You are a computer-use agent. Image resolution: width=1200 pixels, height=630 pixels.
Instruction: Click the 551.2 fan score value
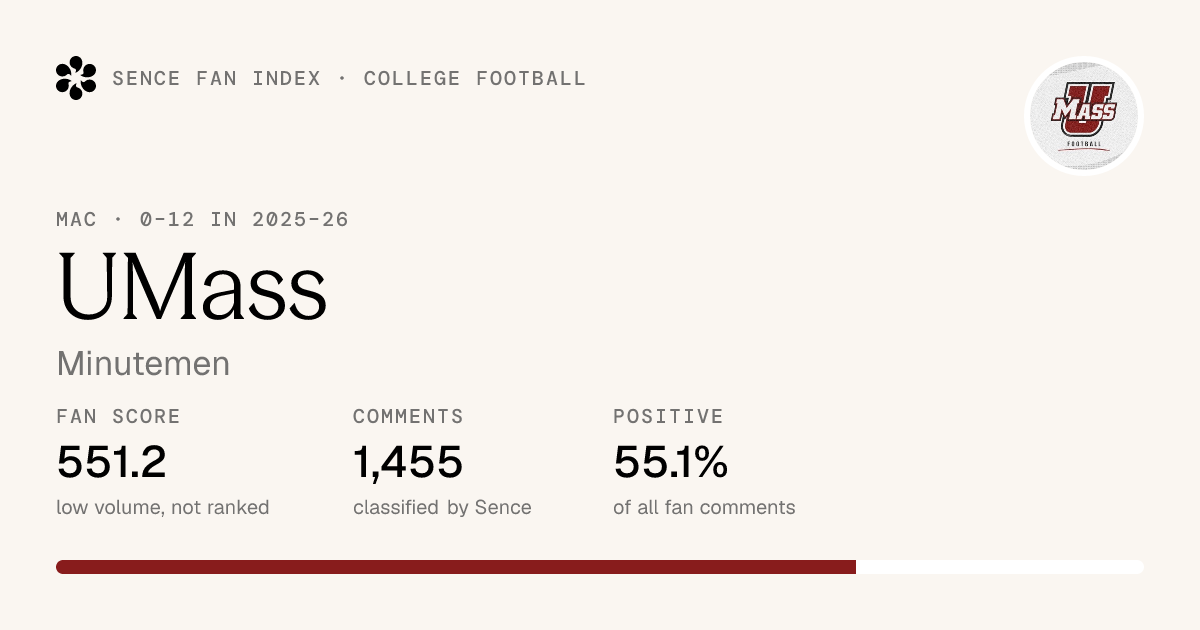(x=111, y=462)
